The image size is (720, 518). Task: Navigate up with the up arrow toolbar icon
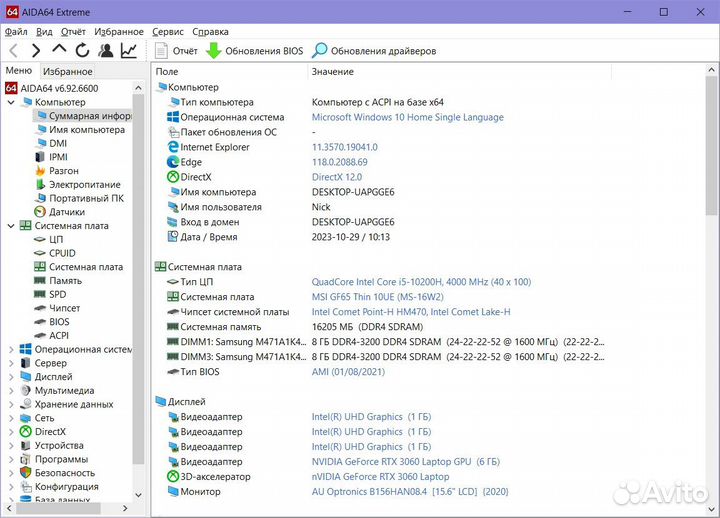click(59, 50)
